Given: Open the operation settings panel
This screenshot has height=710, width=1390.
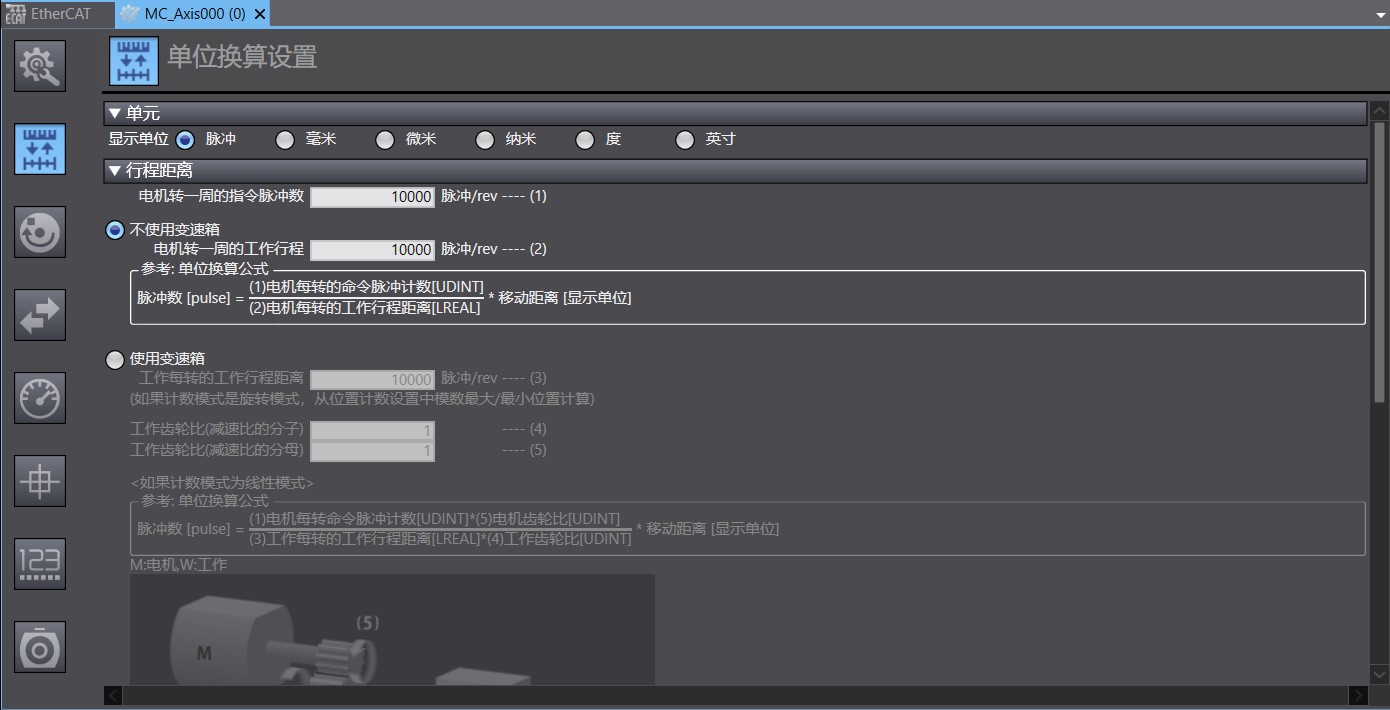Looking at the screenshot, I should (x=40, y=232).
